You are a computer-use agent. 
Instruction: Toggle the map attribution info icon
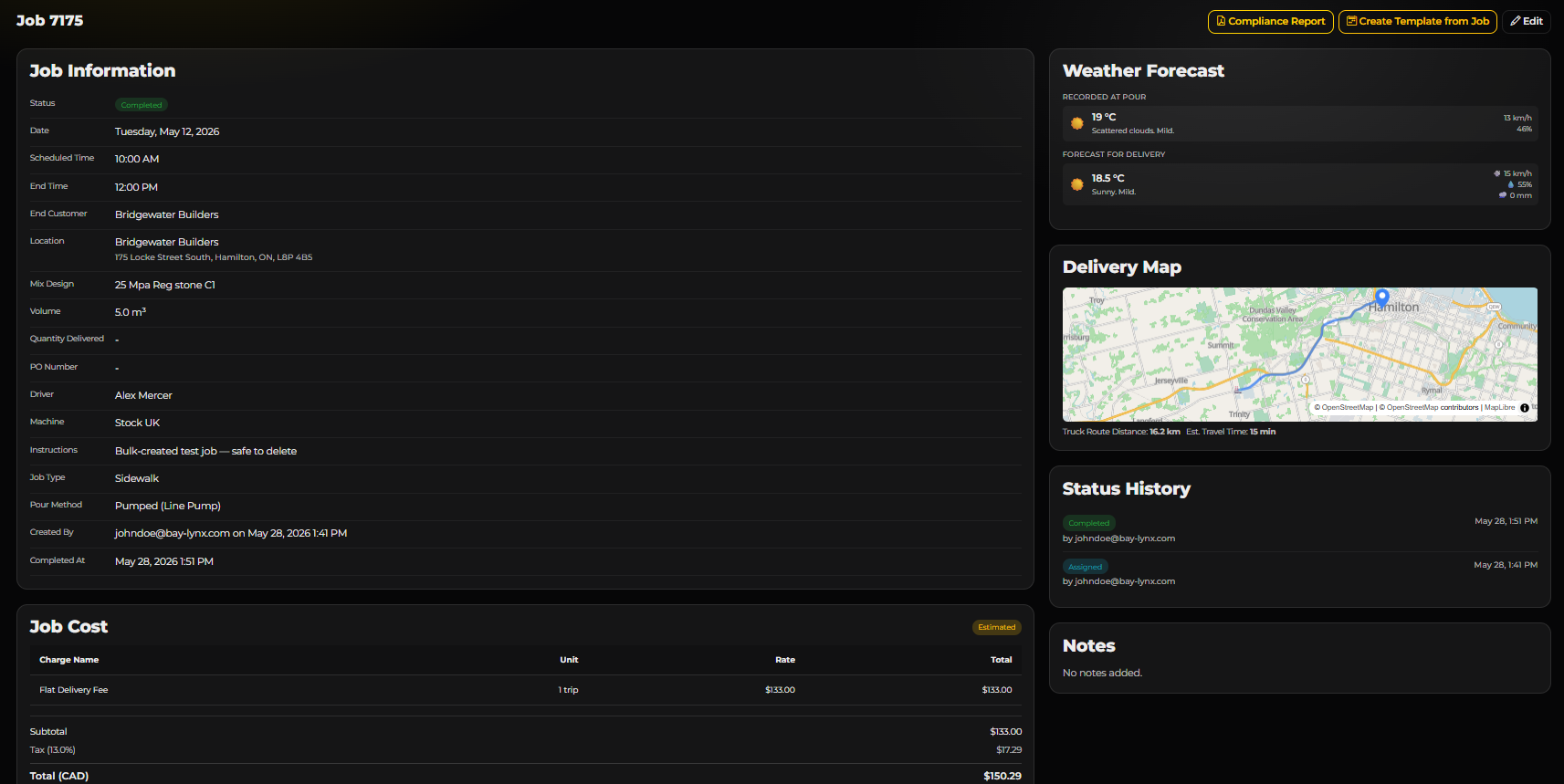(1524, 408)
